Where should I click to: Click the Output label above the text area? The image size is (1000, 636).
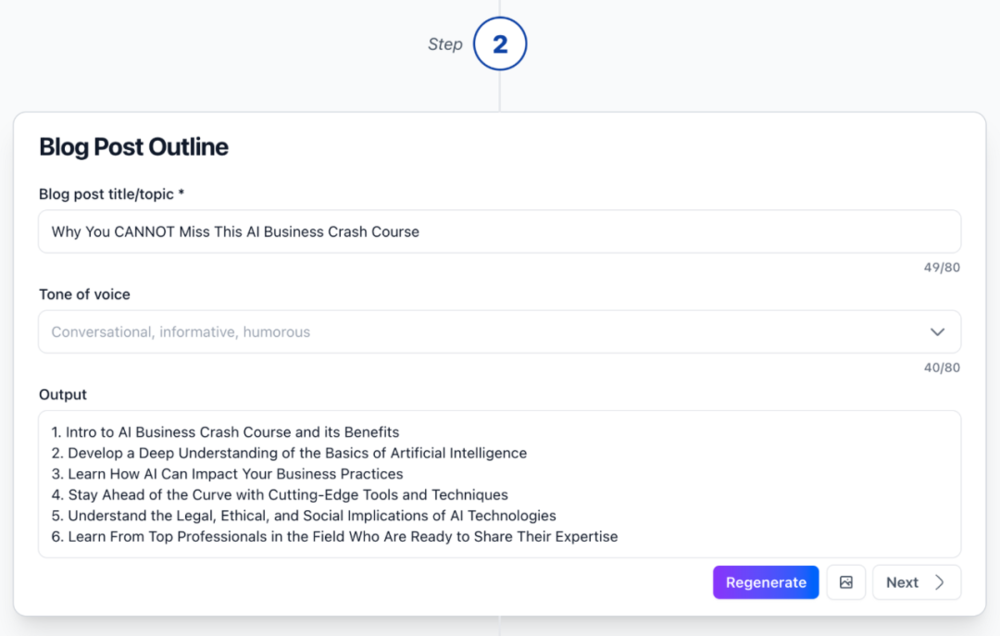pyautogui.click(x=63, y=394)
